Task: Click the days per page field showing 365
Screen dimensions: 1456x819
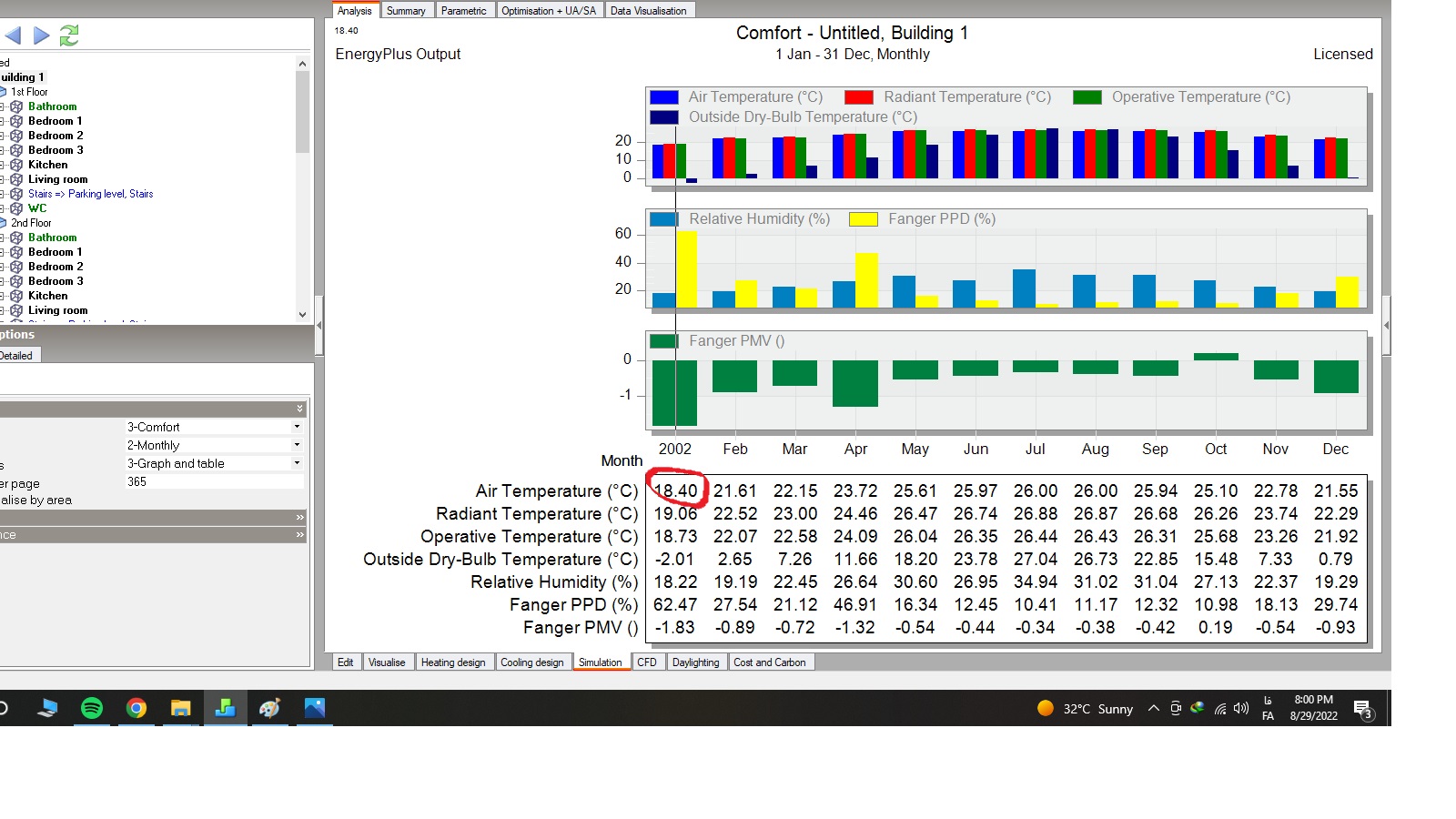Action: 214,481
